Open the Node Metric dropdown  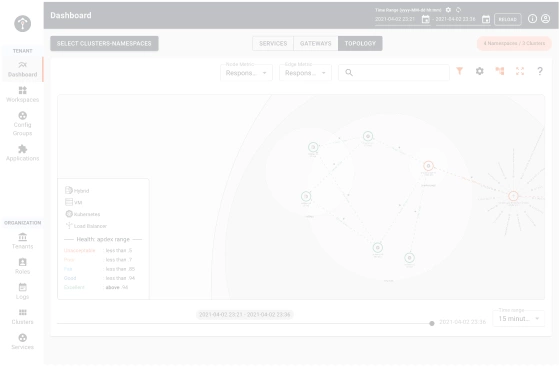coord(246,73)
